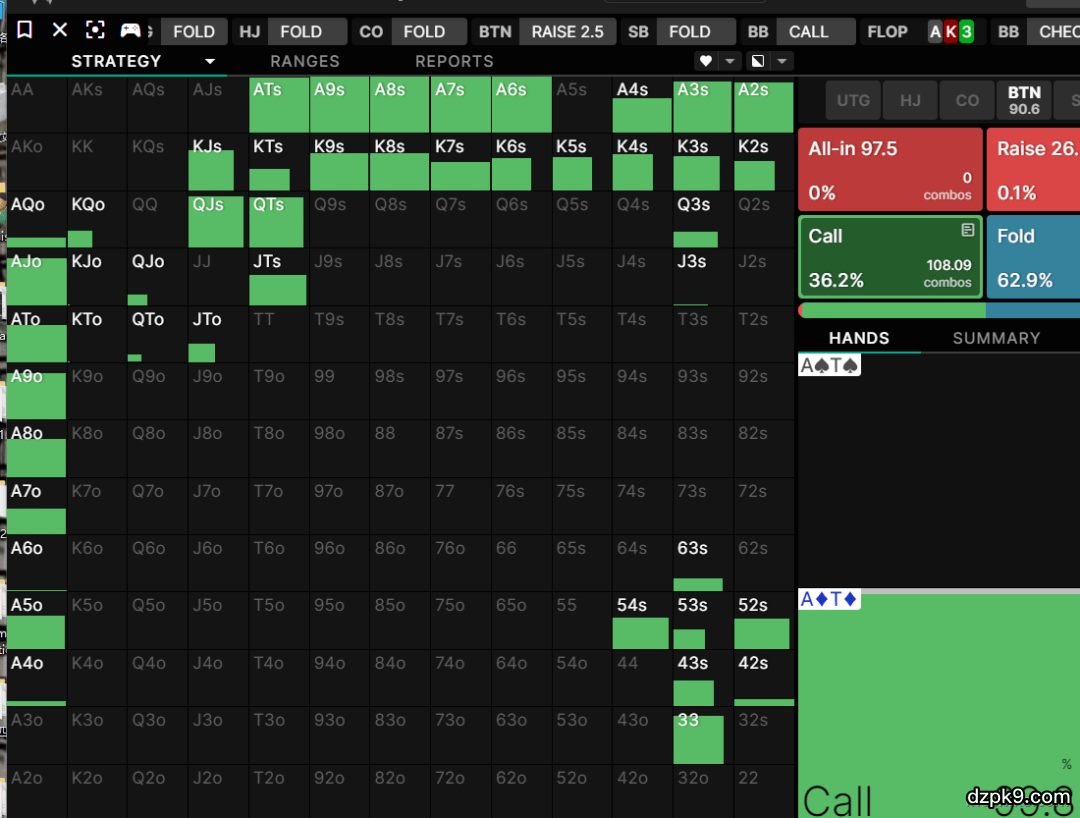The height and width of the screenshot is (818, 1080).
Task: Switch to the Ranges tab
Action: [304, 61]
